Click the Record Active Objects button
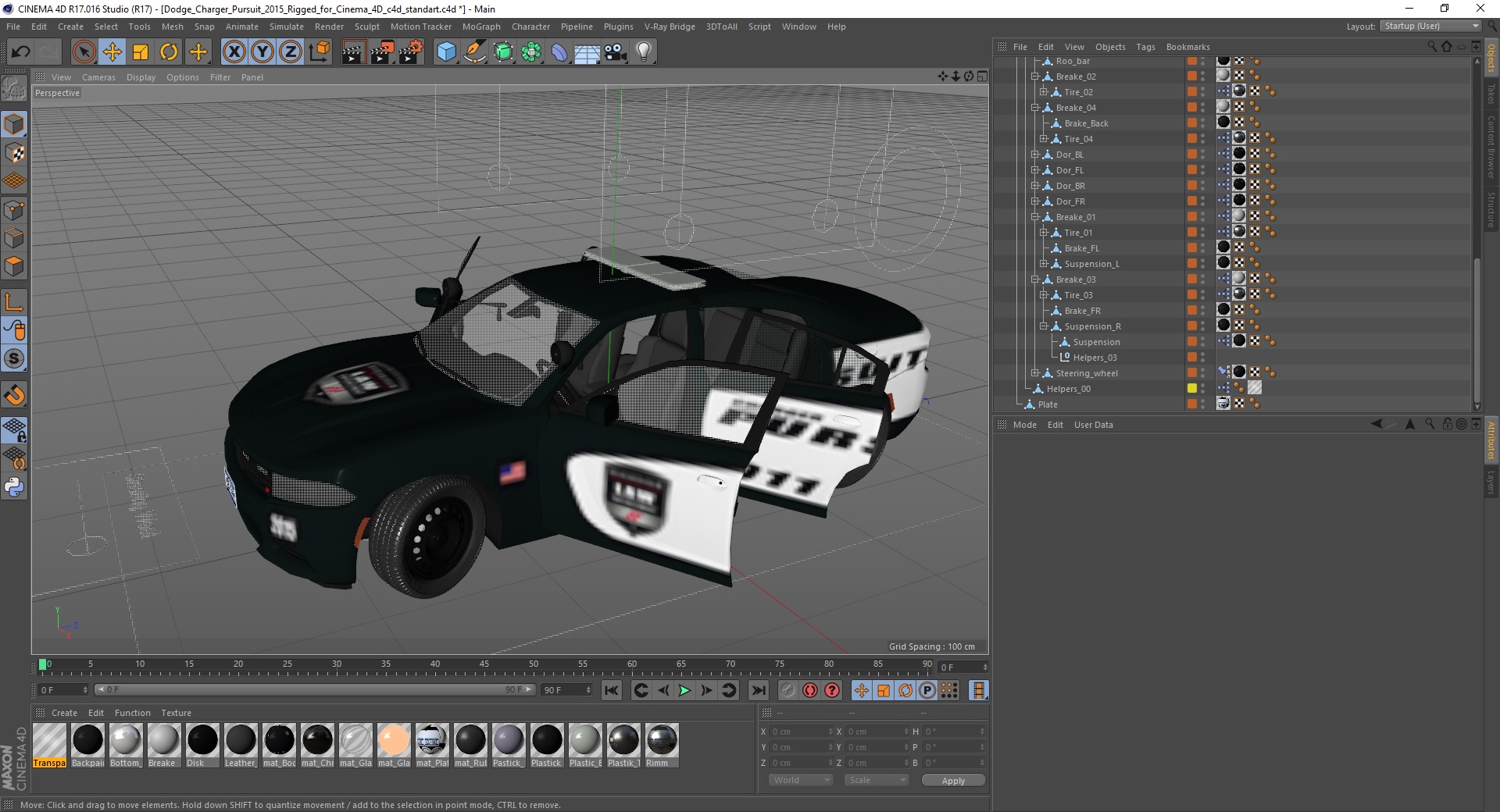 pyautogui.click(x=788, y=690)
